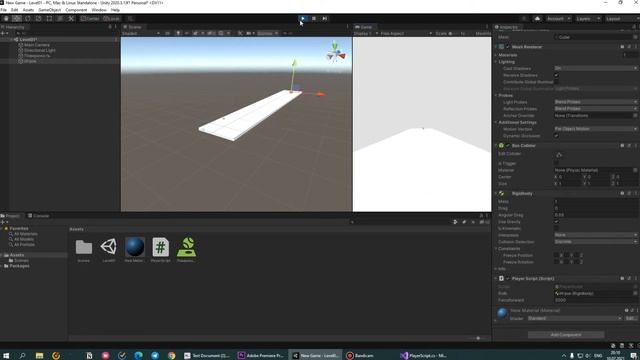Image resolution: width=640 pixels, height=360 pixels.
Task: Open the Free Aspect dropdown
Action: (406, 33)
